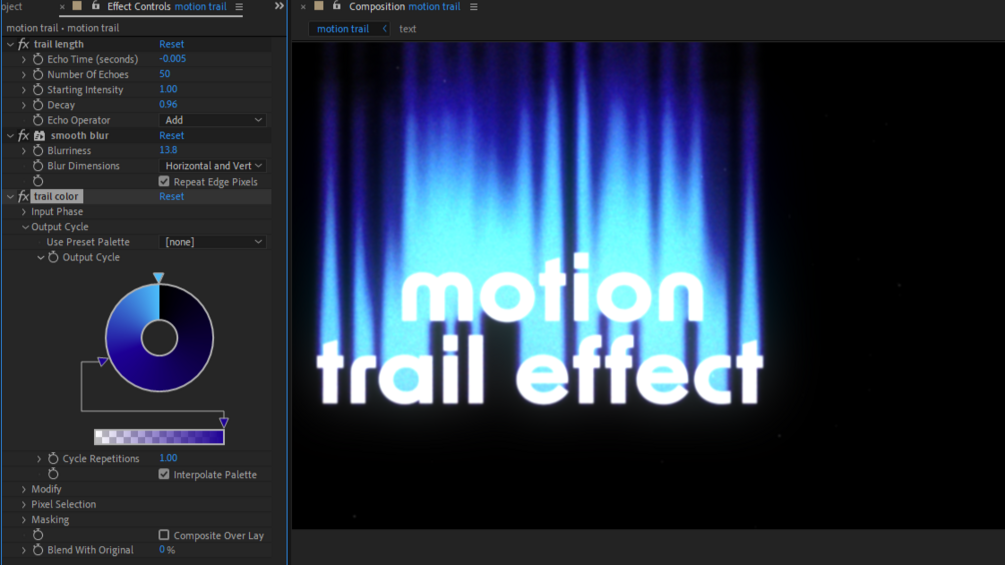The width and height of the screenshot is (1005, 565).
Task: Edit the Blurriness value 13.8
Action: (168, 150)
